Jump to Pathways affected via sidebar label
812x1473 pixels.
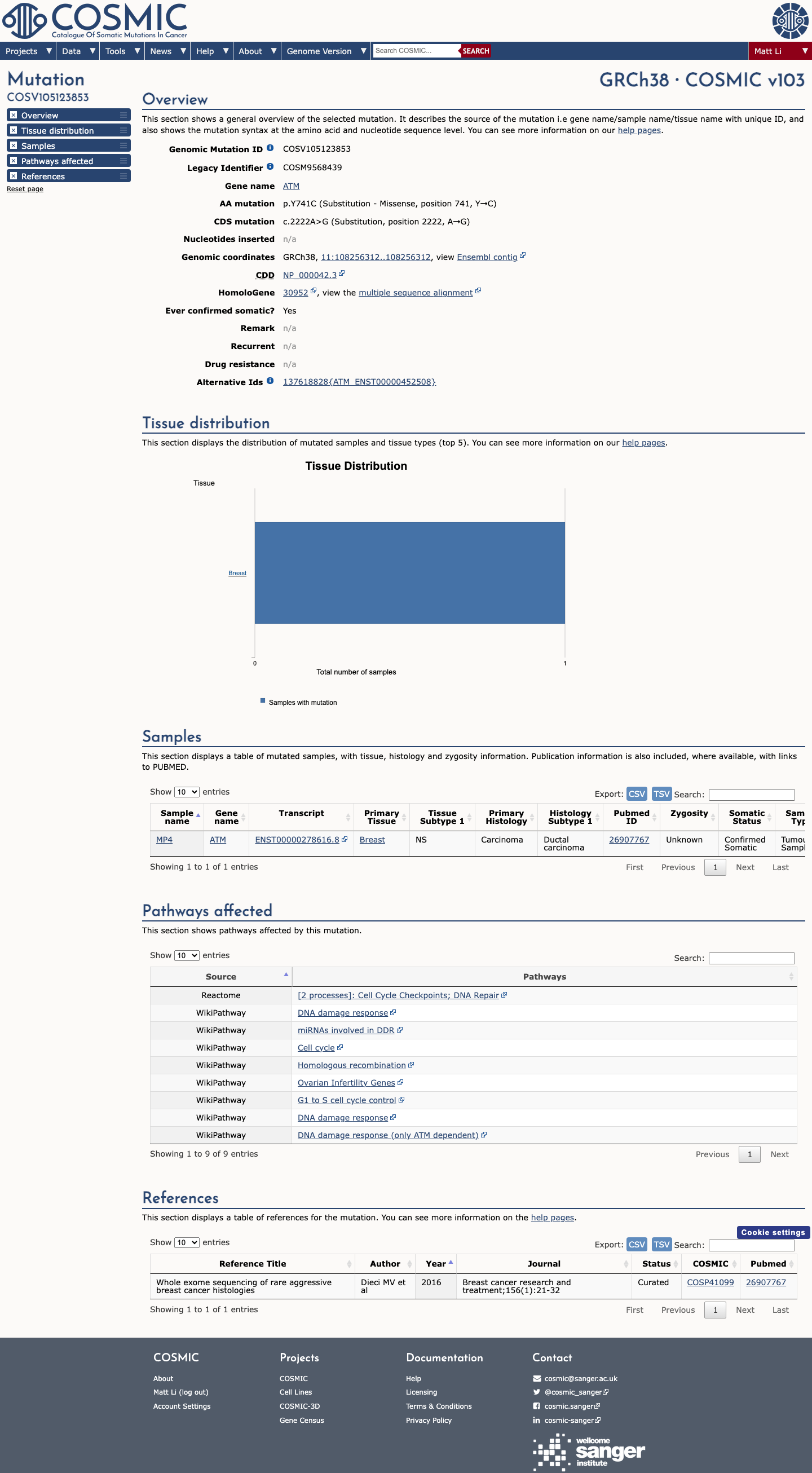57,161
